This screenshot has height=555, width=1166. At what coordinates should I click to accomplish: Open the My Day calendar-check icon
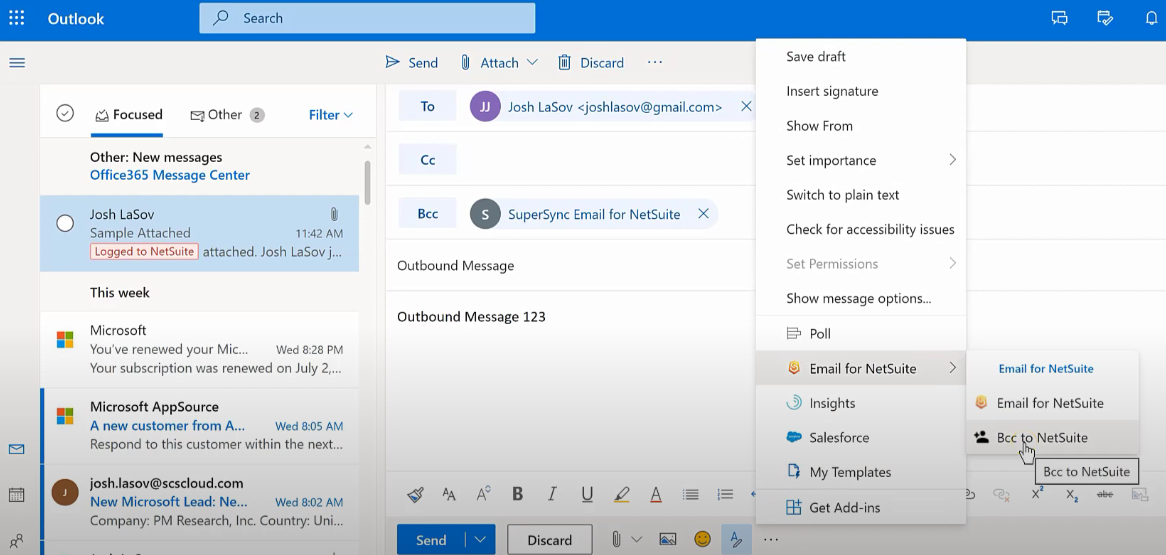[1105, 19]
